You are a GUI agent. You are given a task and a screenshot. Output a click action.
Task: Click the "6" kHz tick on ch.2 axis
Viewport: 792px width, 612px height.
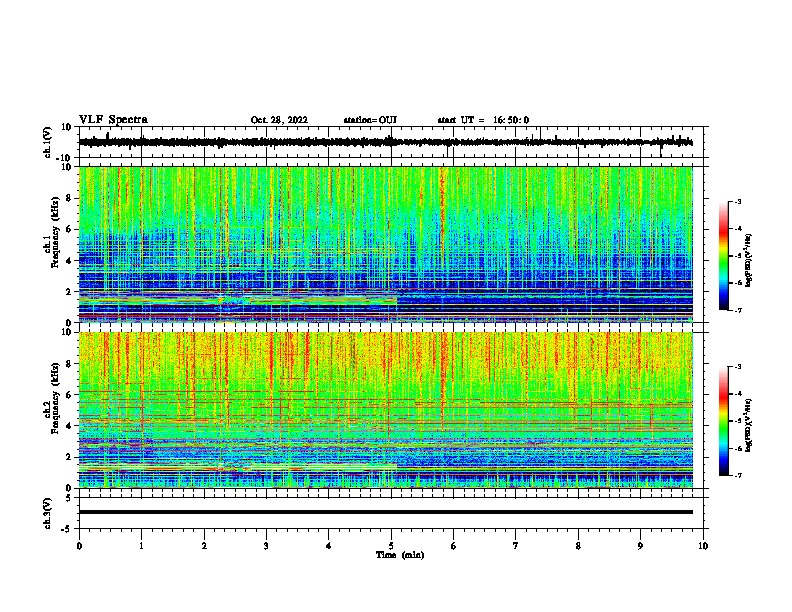(70, 395)
